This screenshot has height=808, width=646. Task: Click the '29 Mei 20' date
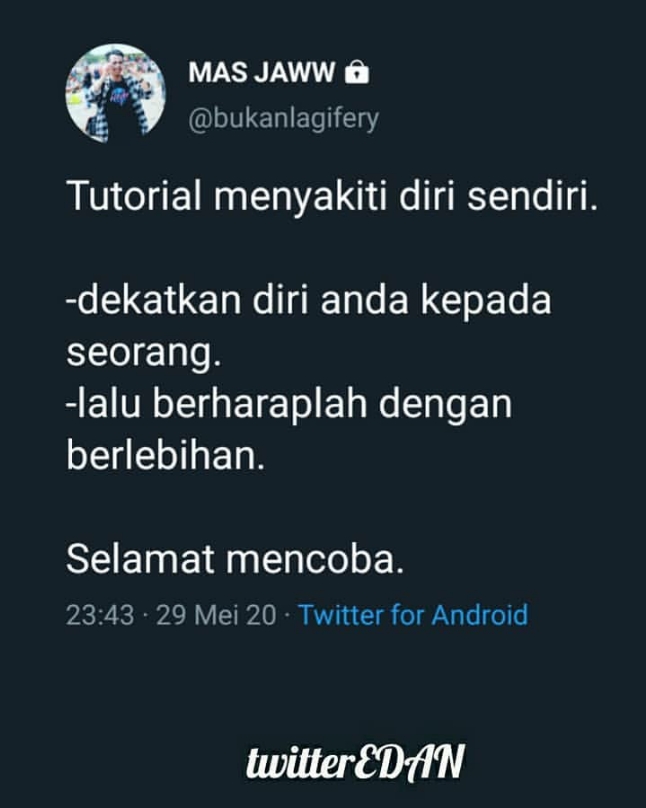216,615
